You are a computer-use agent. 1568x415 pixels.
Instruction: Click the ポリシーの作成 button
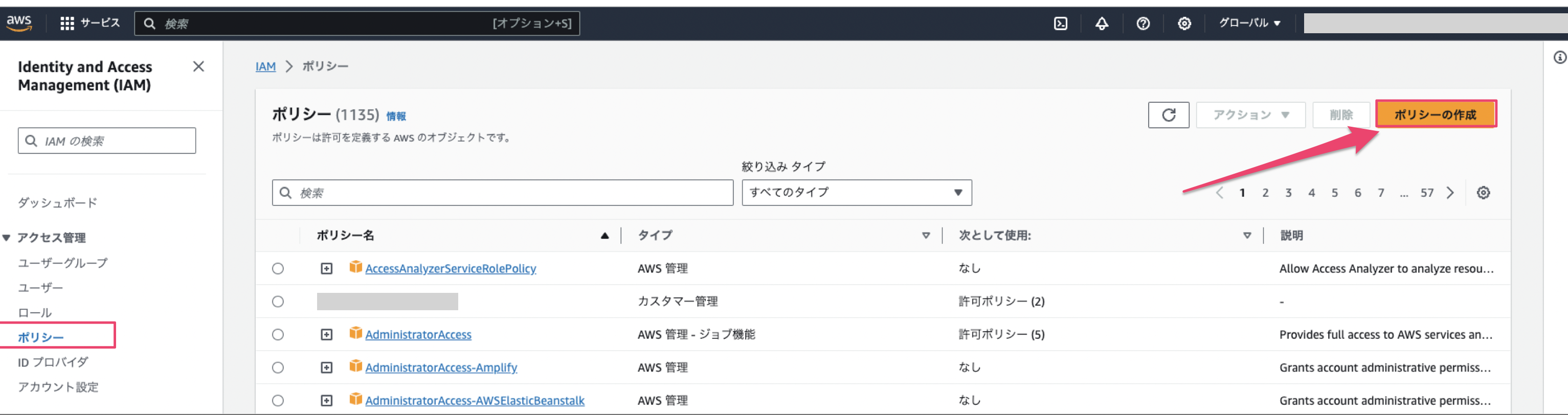tap(1436, 114)
